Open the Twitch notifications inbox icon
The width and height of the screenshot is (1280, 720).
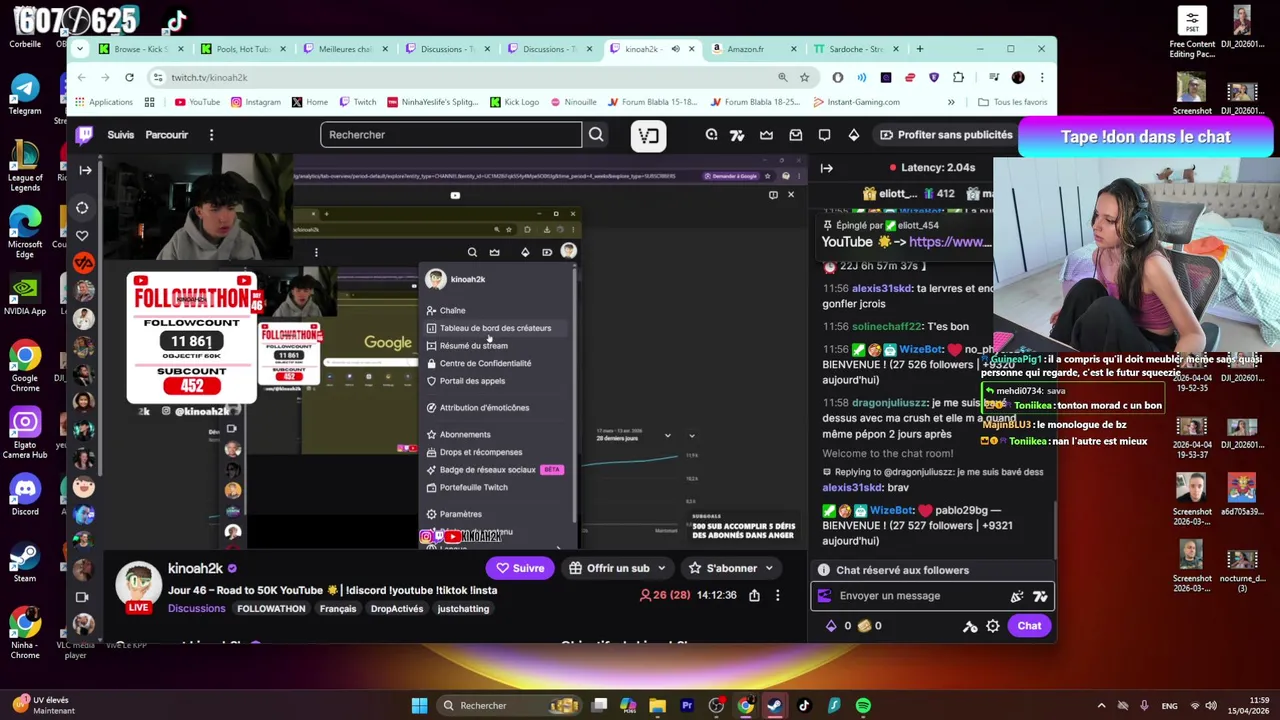[x=796, y=135]
